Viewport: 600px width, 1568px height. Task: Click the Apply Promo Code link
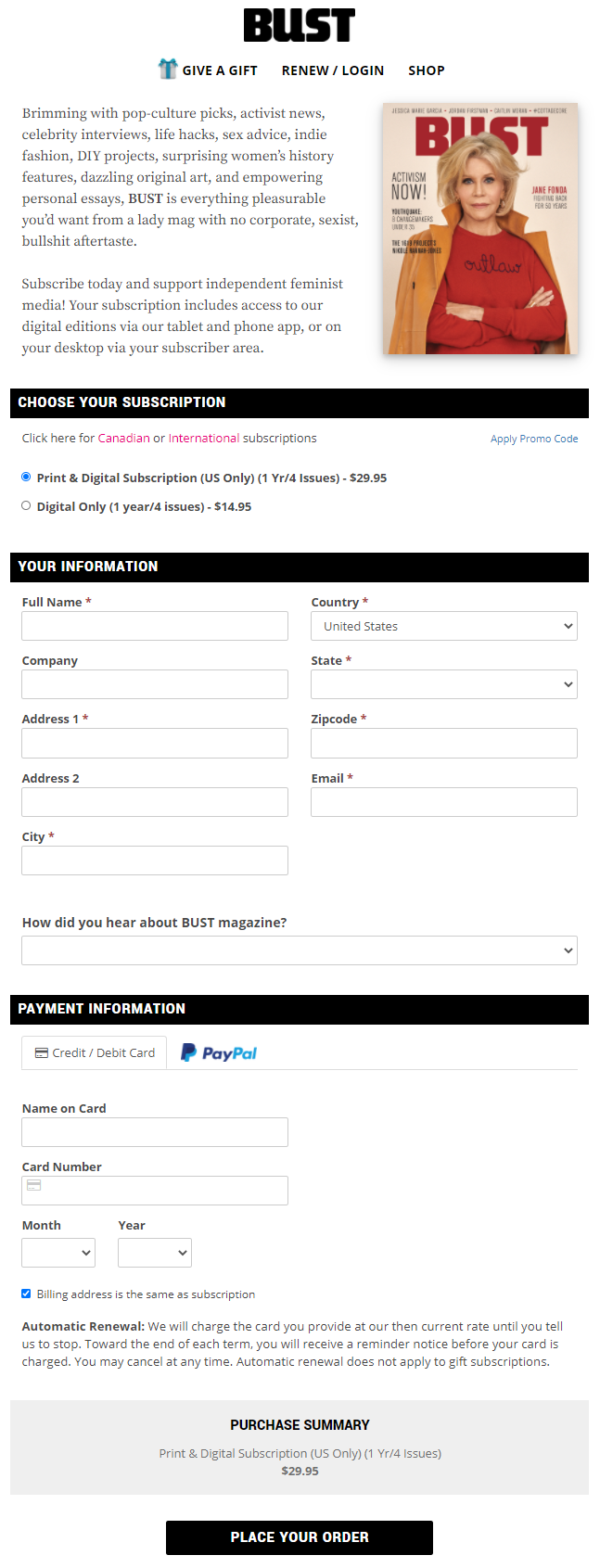pos(533,439)
